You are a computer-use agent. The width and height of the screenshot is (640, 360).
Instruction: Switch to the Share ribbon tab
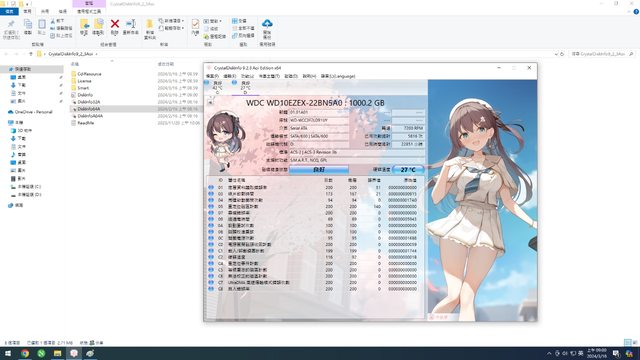click(x=45, y=11)
